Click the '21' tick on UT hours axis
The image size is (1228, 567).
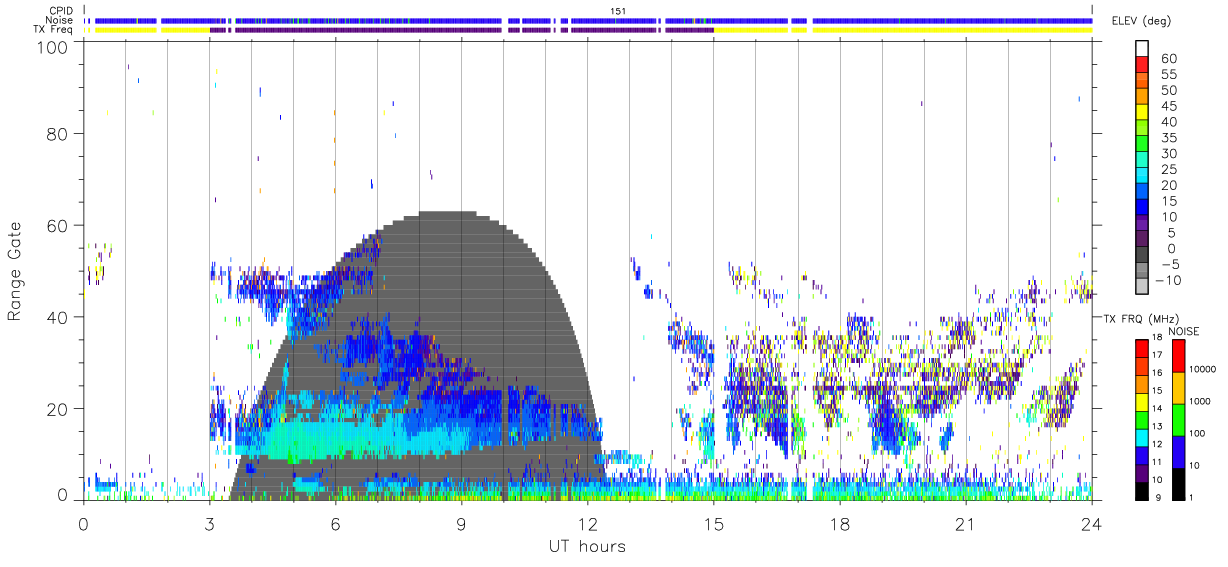pyautogui.click(x=965, y=524)
